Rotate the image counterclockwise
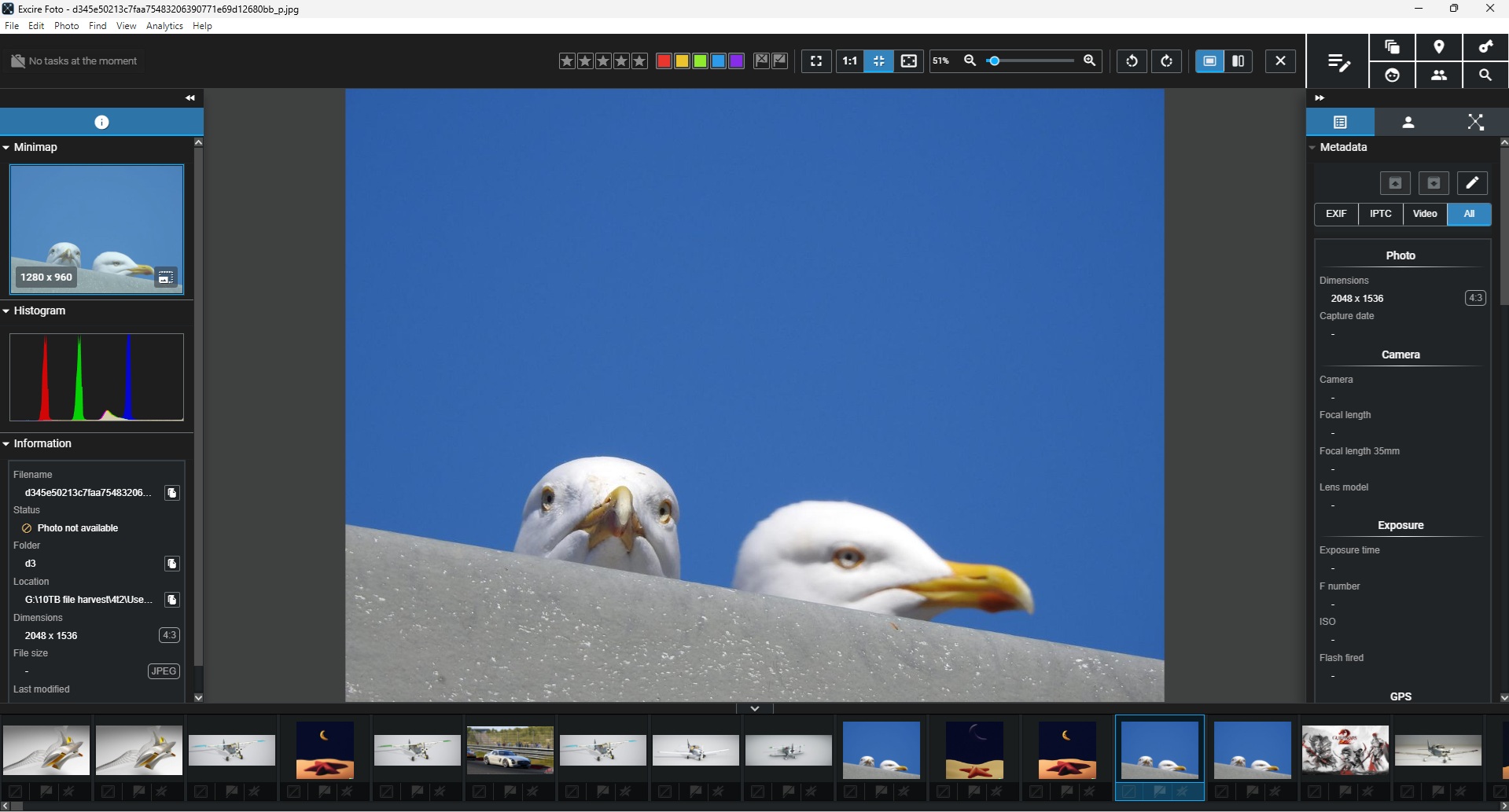The width and height of the screenshot is (1509, 812). [x=1131, y=61]
